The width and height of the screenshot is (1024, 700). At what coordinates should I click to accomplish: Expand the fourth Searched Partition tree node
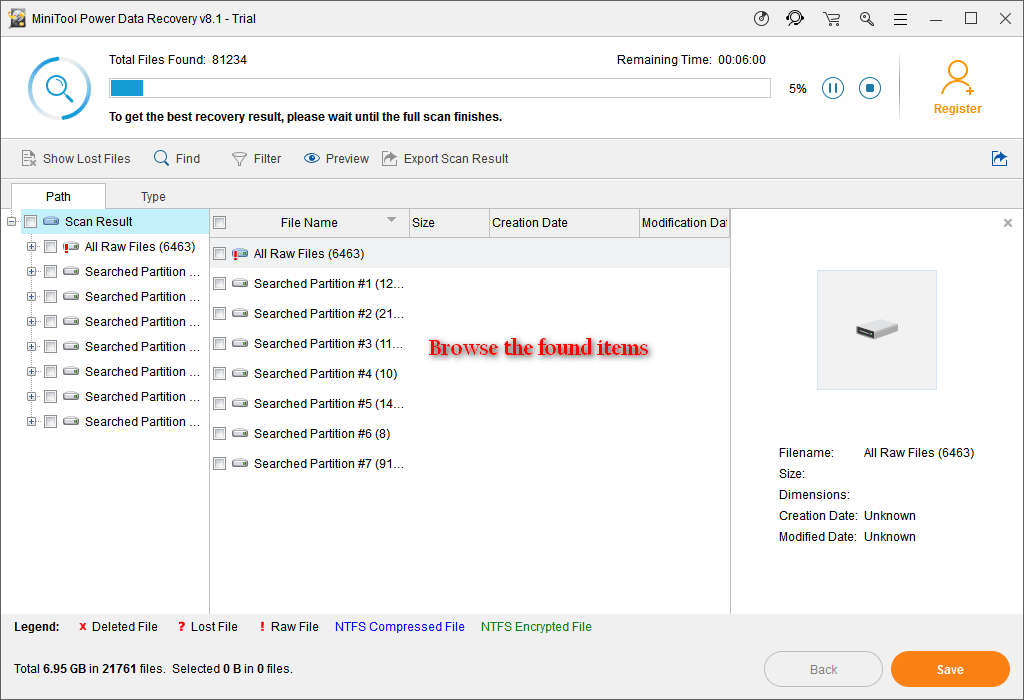(x=31, y=347)
